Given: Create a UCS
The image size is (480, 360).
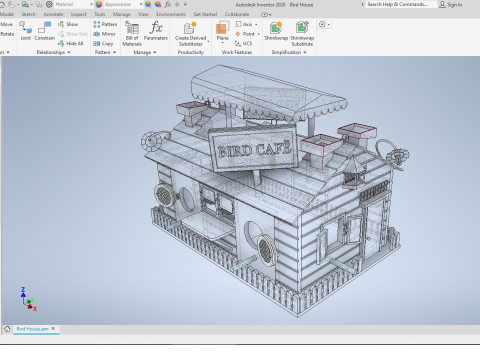Looking at the screenshot, I should 243,43.
